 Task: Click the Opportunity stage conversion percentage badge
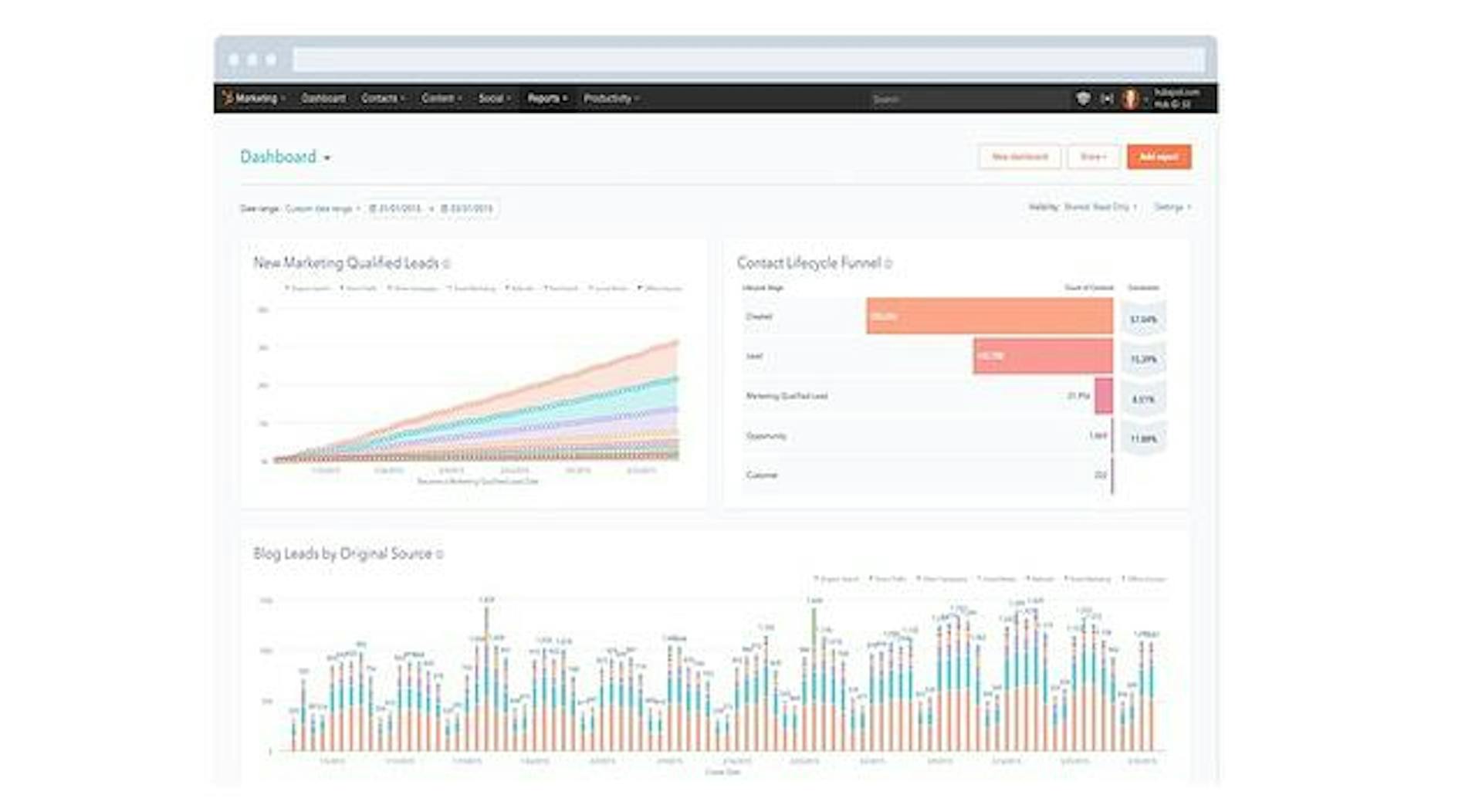pos(1143,439)
